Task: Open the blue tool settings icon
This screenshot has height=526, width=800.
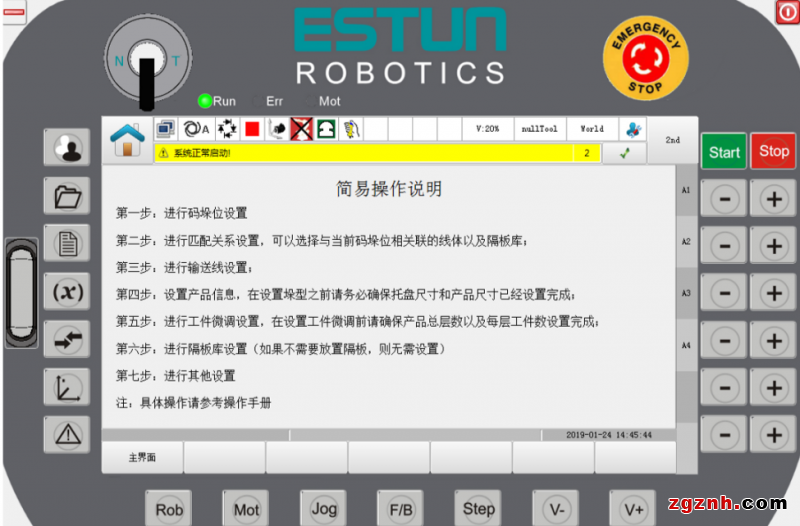Action: (633, 130)
